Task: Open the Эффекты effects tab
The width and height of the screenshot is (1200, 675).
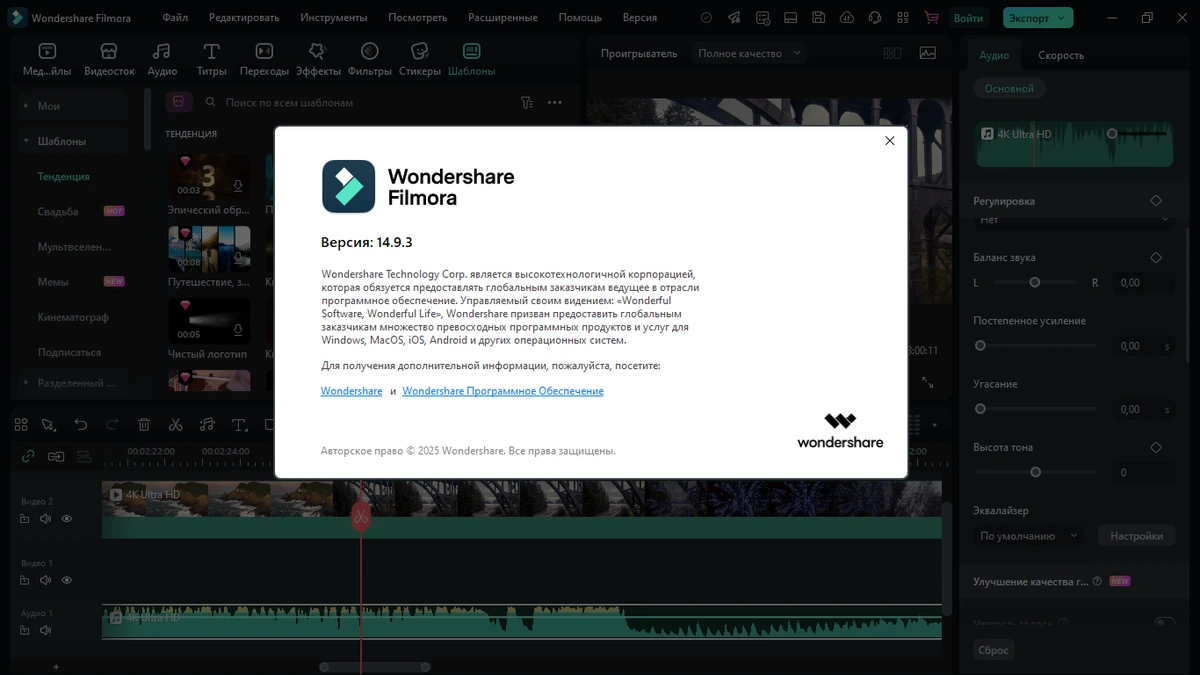Action: [x=318, y=60]
